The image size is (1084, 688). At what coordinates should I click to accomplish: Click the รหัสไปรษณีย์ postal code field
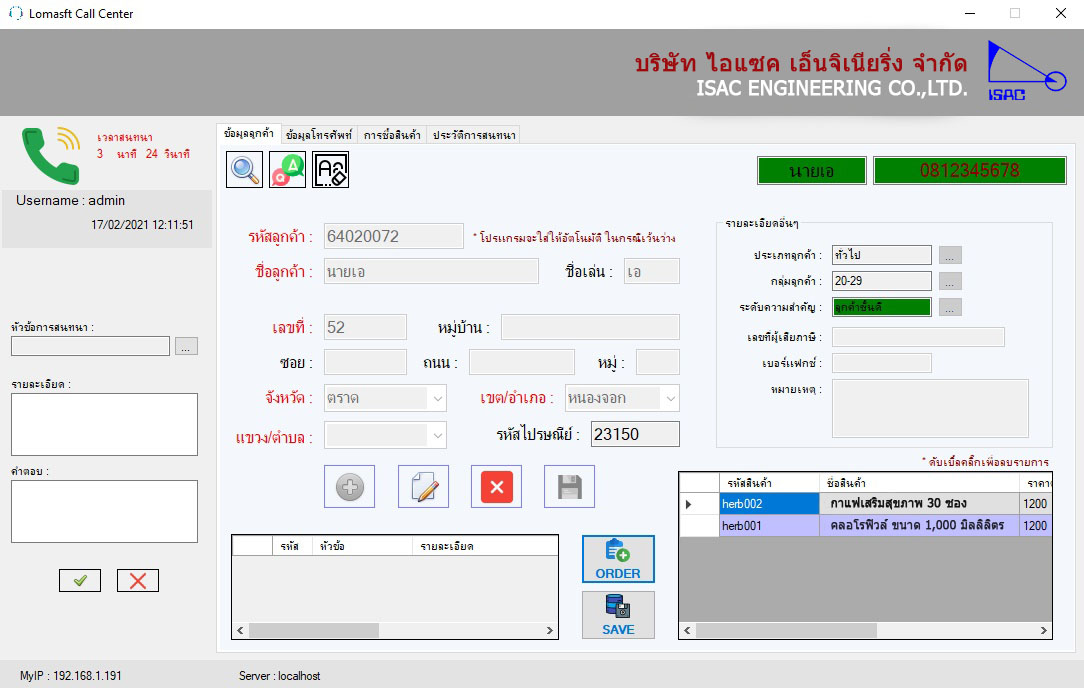[x=635, y=434]
